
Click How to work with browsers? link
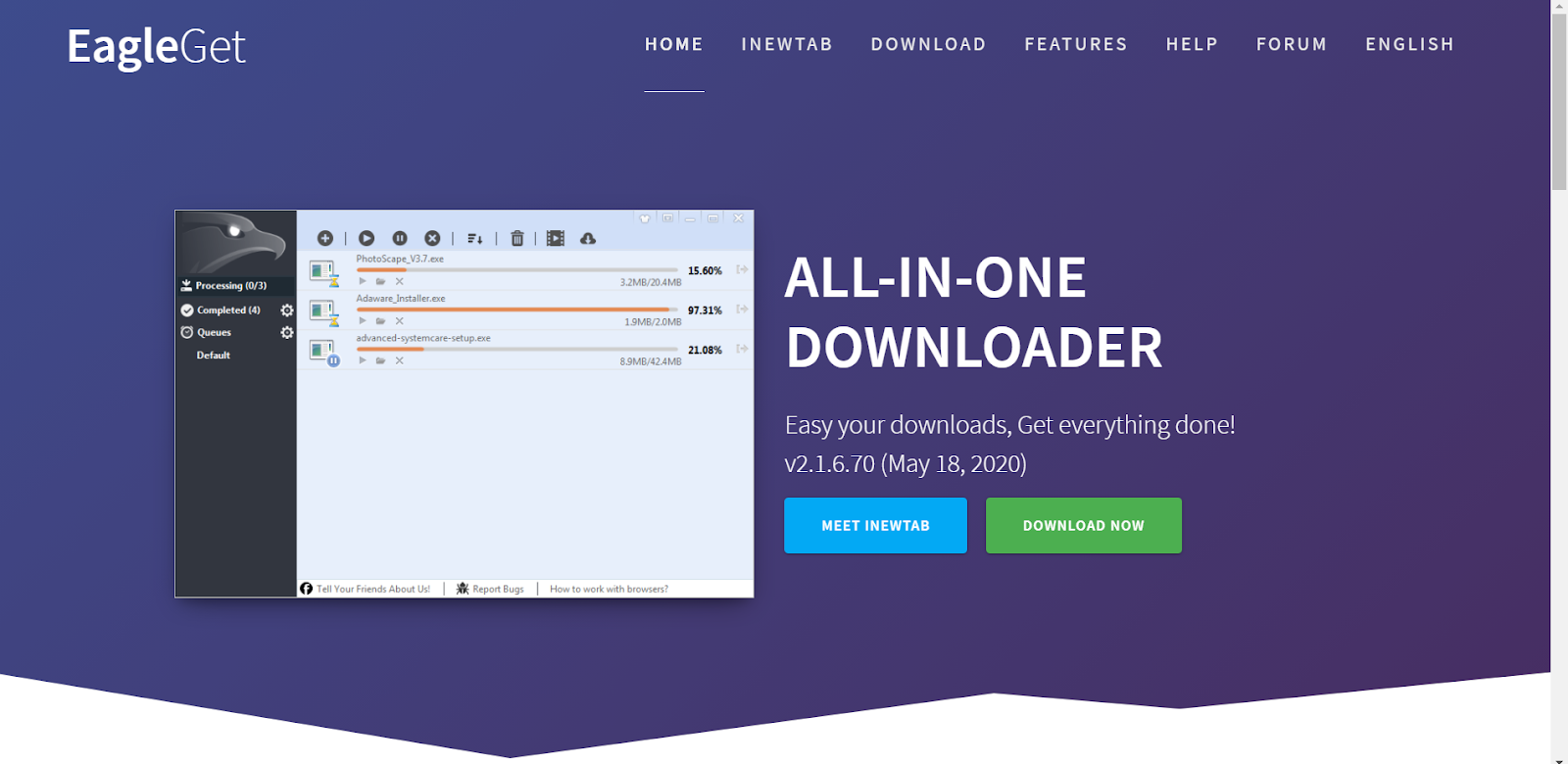tap(609, 589)
